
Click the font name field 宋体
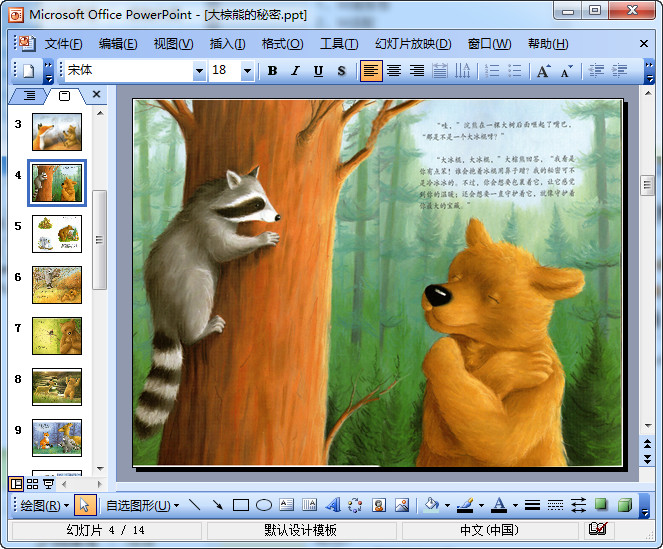click(129, 71)
